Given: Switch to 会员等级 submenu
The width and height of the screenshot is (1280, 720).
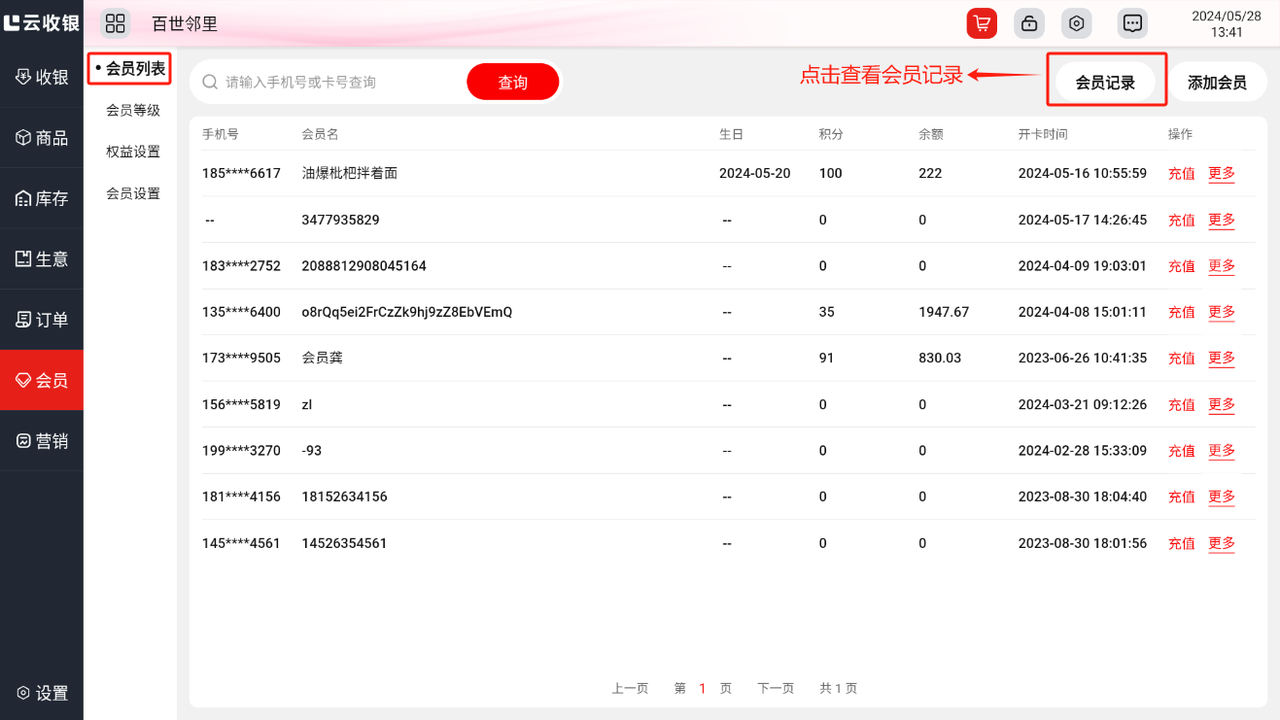Looking at the screenshot, I should click(133, 111).
